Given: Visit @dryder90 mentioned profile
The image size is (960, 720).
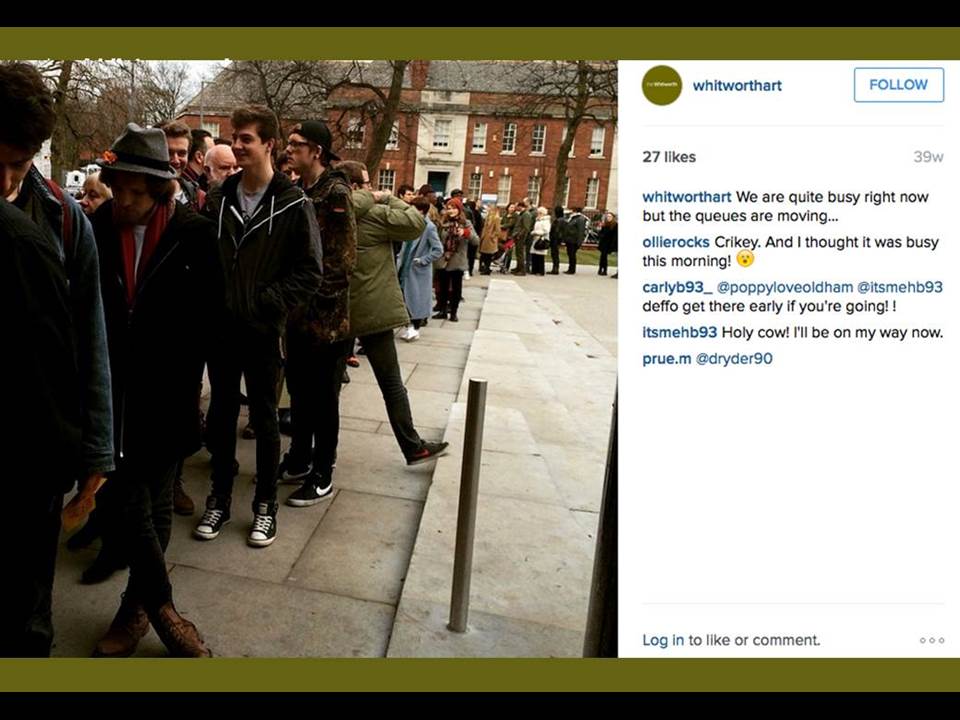Looking at the screenshot, I should tap(734, 359).
